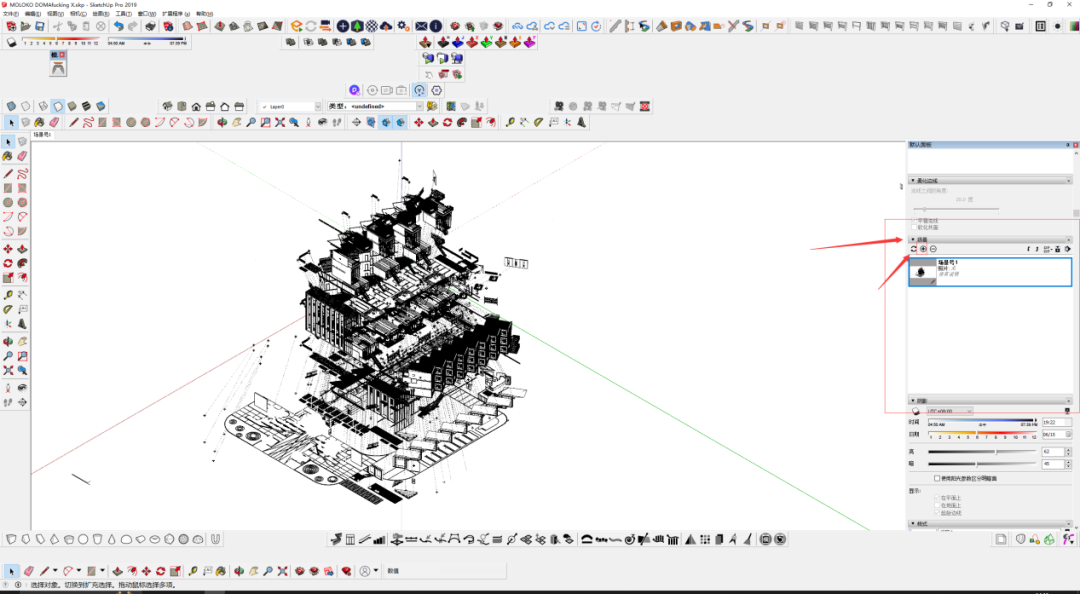The image size is (1080, 594).
Task: Click the Redo arrow icon
Action: [x=133, y=26]
